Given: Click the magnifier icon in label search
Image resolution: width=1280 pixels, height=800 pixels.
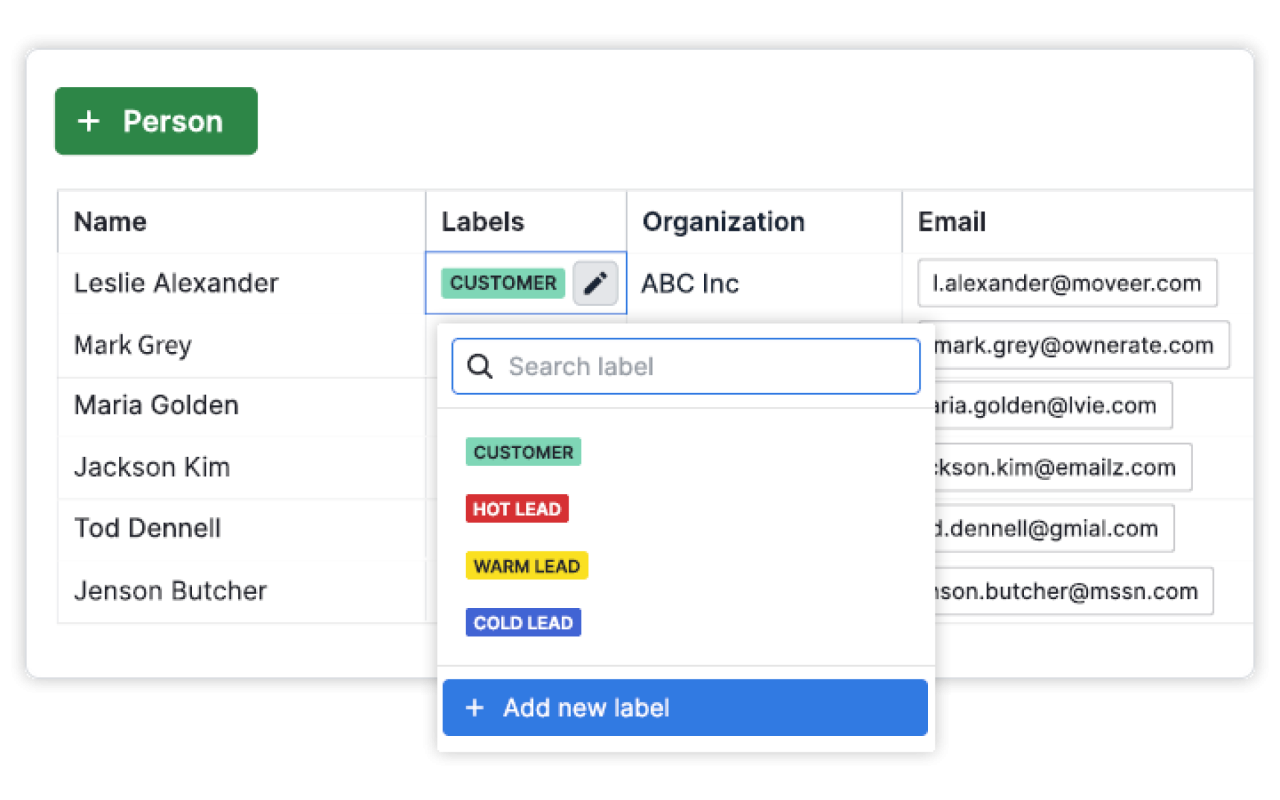Looking at the screenshot, I should [x=480, y=367].
